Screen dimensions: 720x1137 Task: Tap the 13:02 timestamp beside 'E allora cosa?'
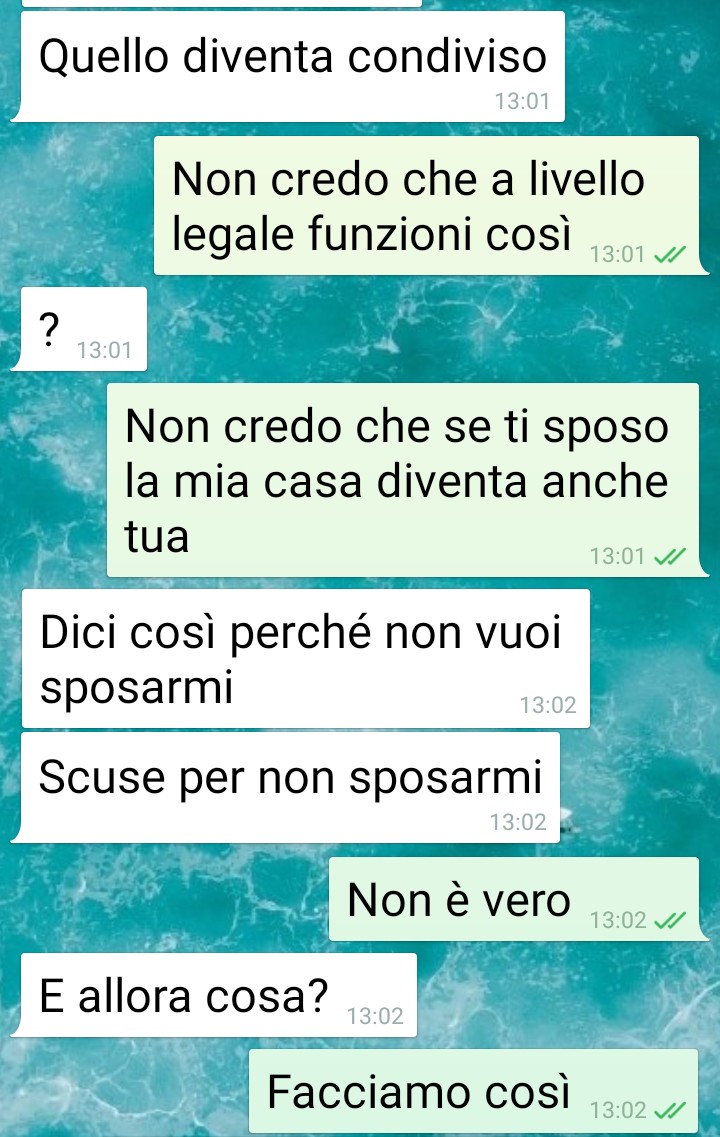tap(375, 1016)
